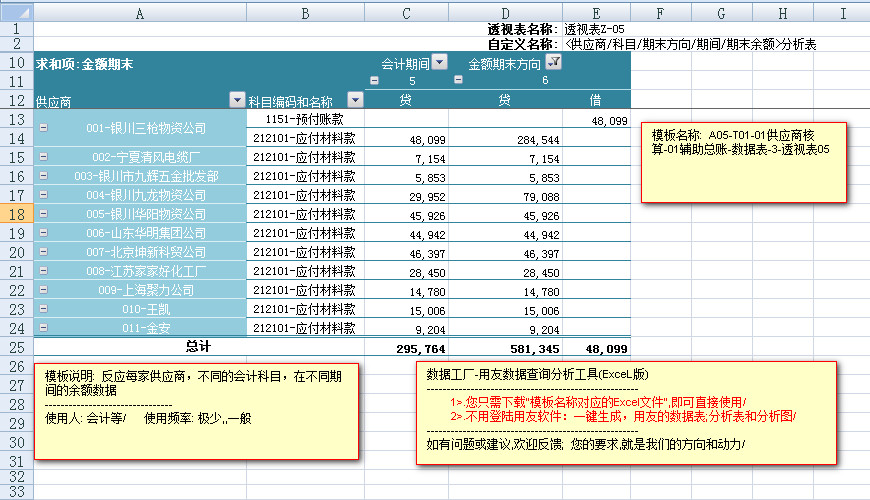Screen dimensions: 870x500
Task: Click the 模板名称 yellow note box
Action: (744, 161)
